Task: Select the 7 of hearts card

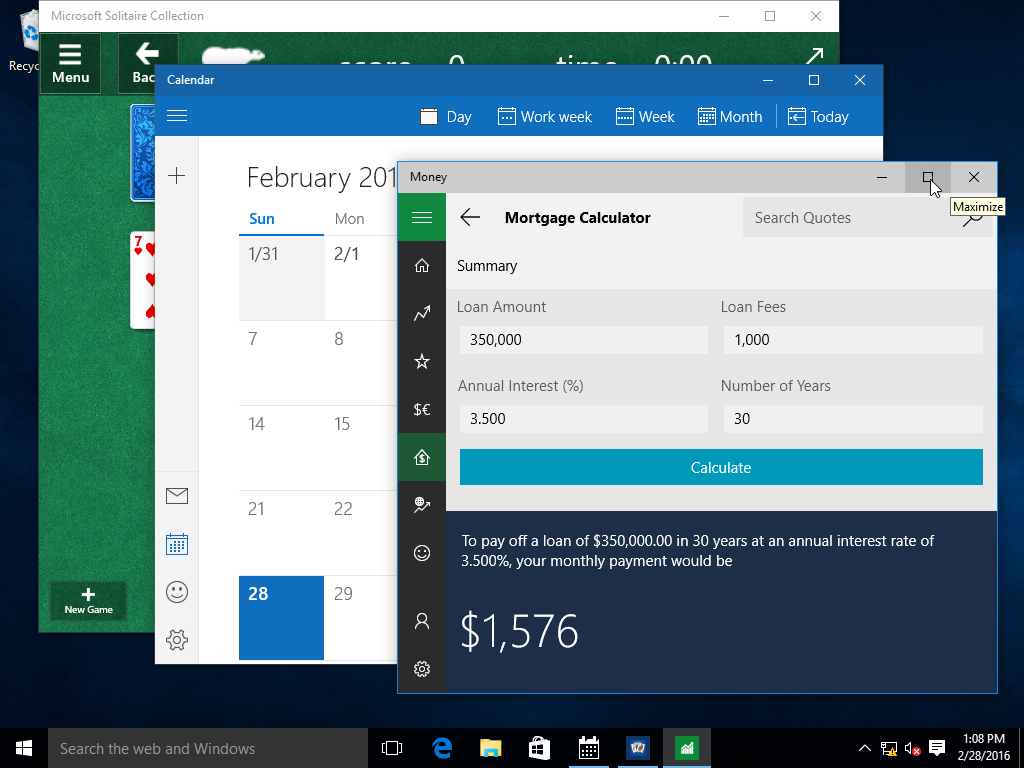Action: point(143,280)
